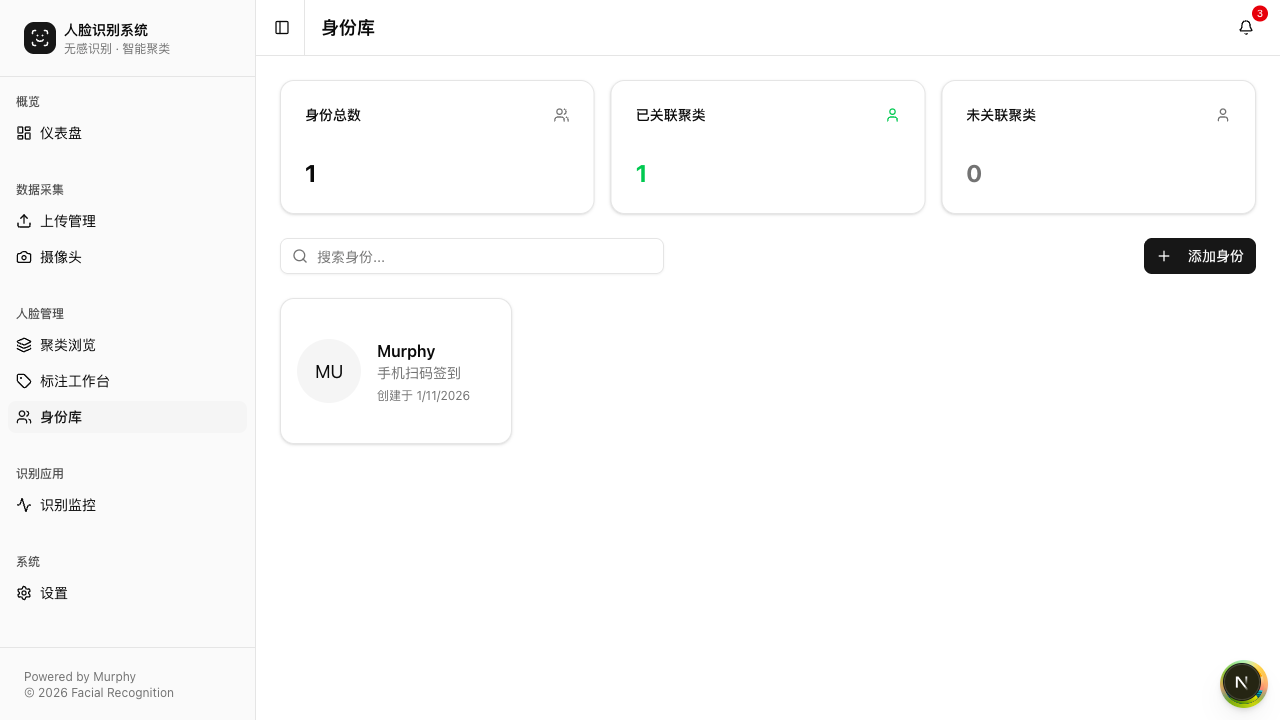Open 标注工作台 labeling workbench
The width and height of the screenshot is (1280, 720).
75,381
